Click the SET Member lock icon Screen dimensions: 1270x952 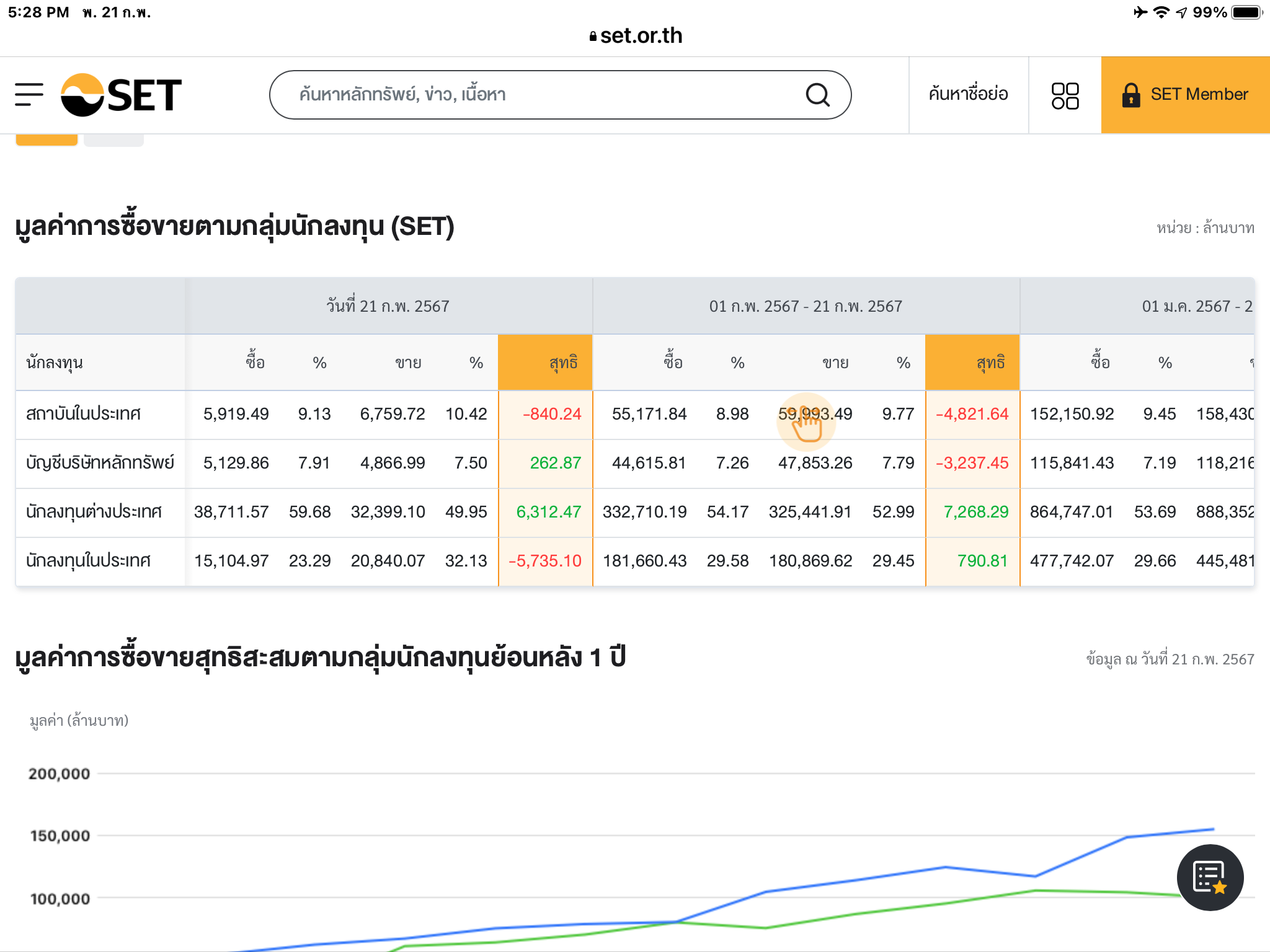point(1130,95)
